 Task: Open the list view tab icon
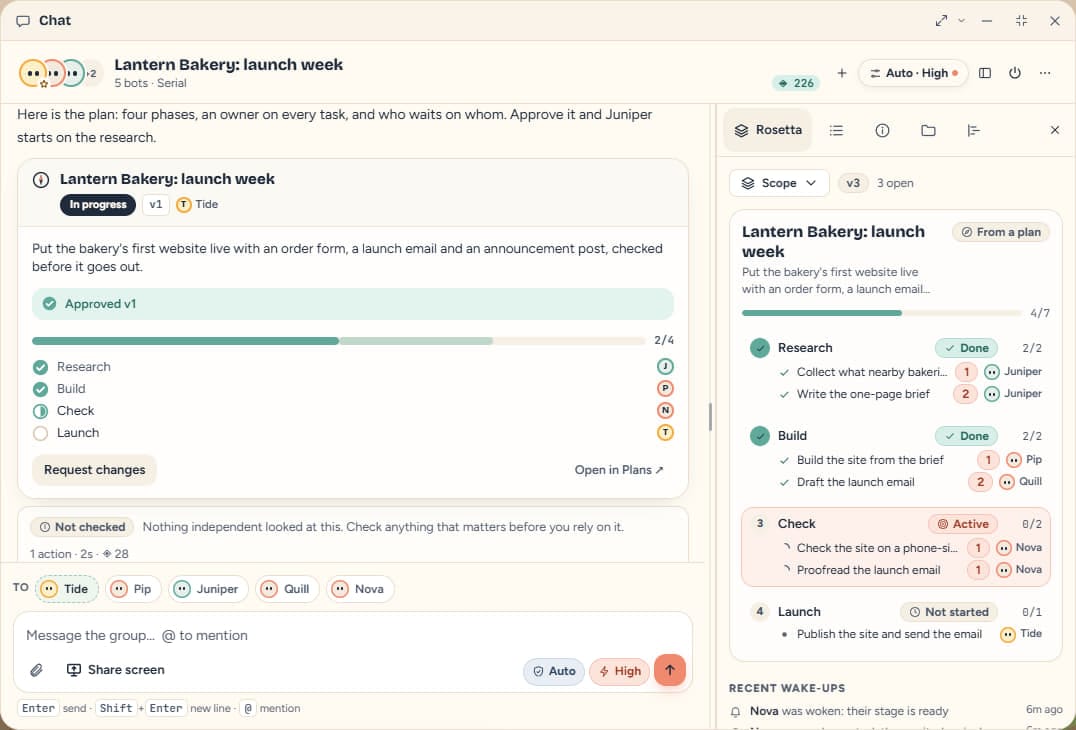click(x=836, y=130)
